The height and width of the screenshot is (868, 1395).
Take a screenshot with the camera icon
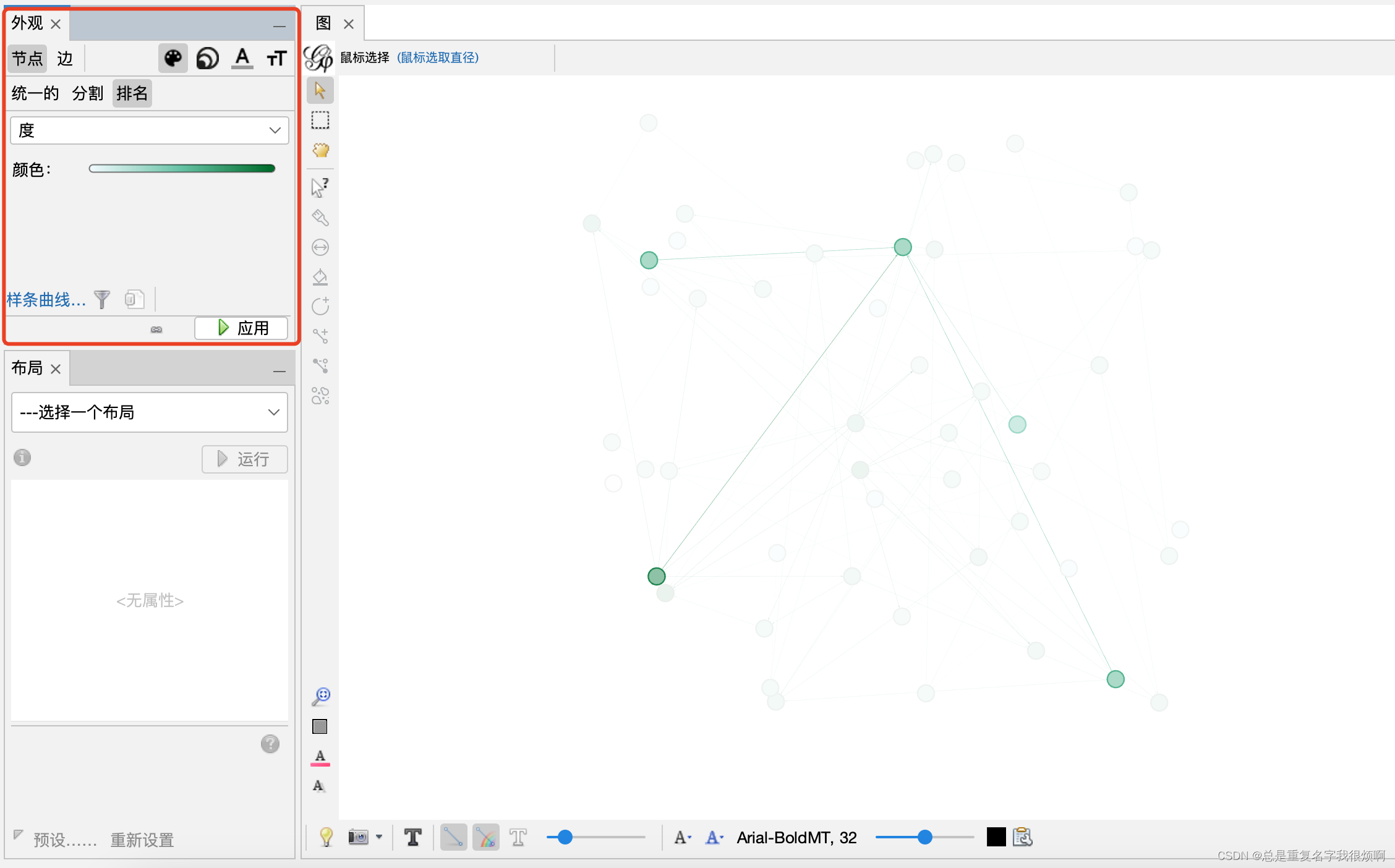358,837
